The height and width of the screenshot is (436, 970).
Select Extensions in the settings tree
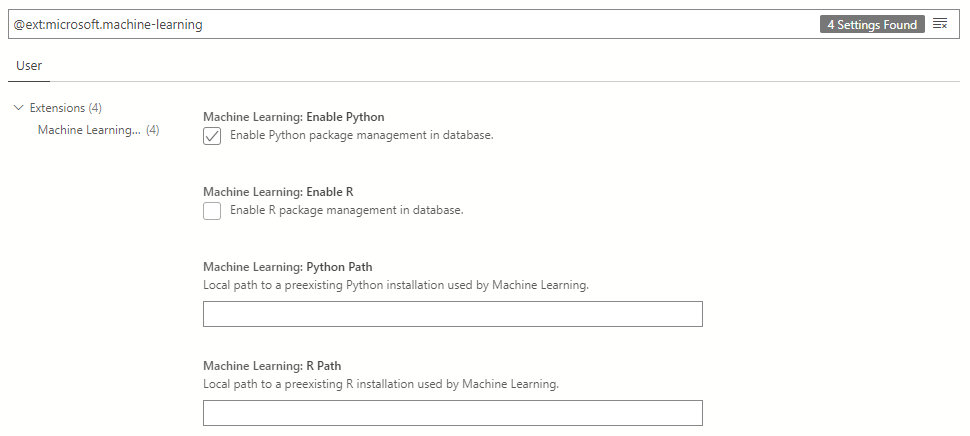pyautogui.click(x=57, y=108)
